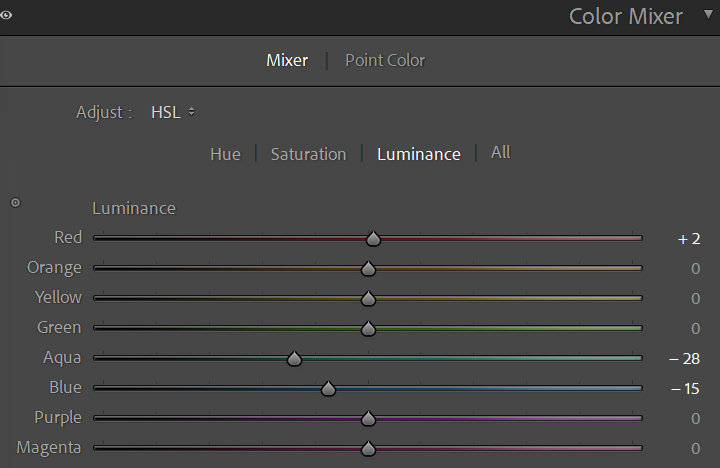Edit the Magenta value 0 field
The height and width of the screenshot is (468, 720).
pos(695,448)
